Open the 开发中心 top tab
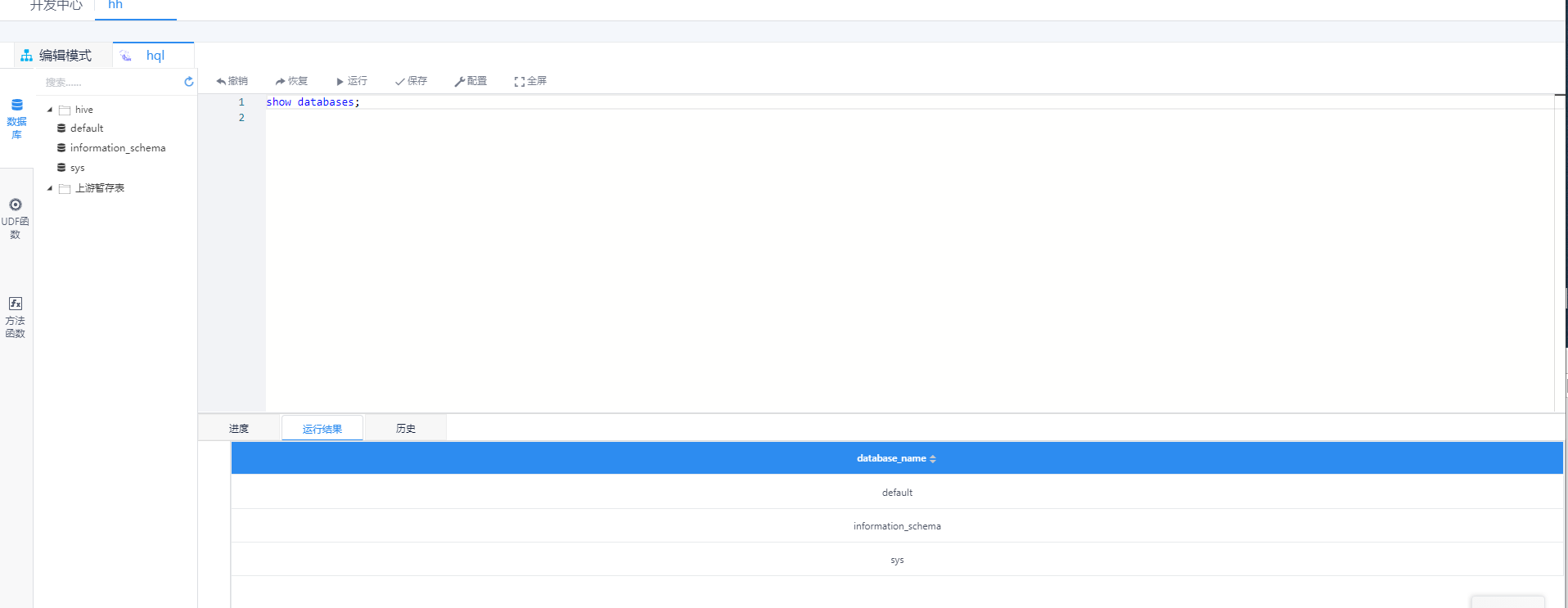The height and width of the screenshot is (608, 1568). pos(56,6)
